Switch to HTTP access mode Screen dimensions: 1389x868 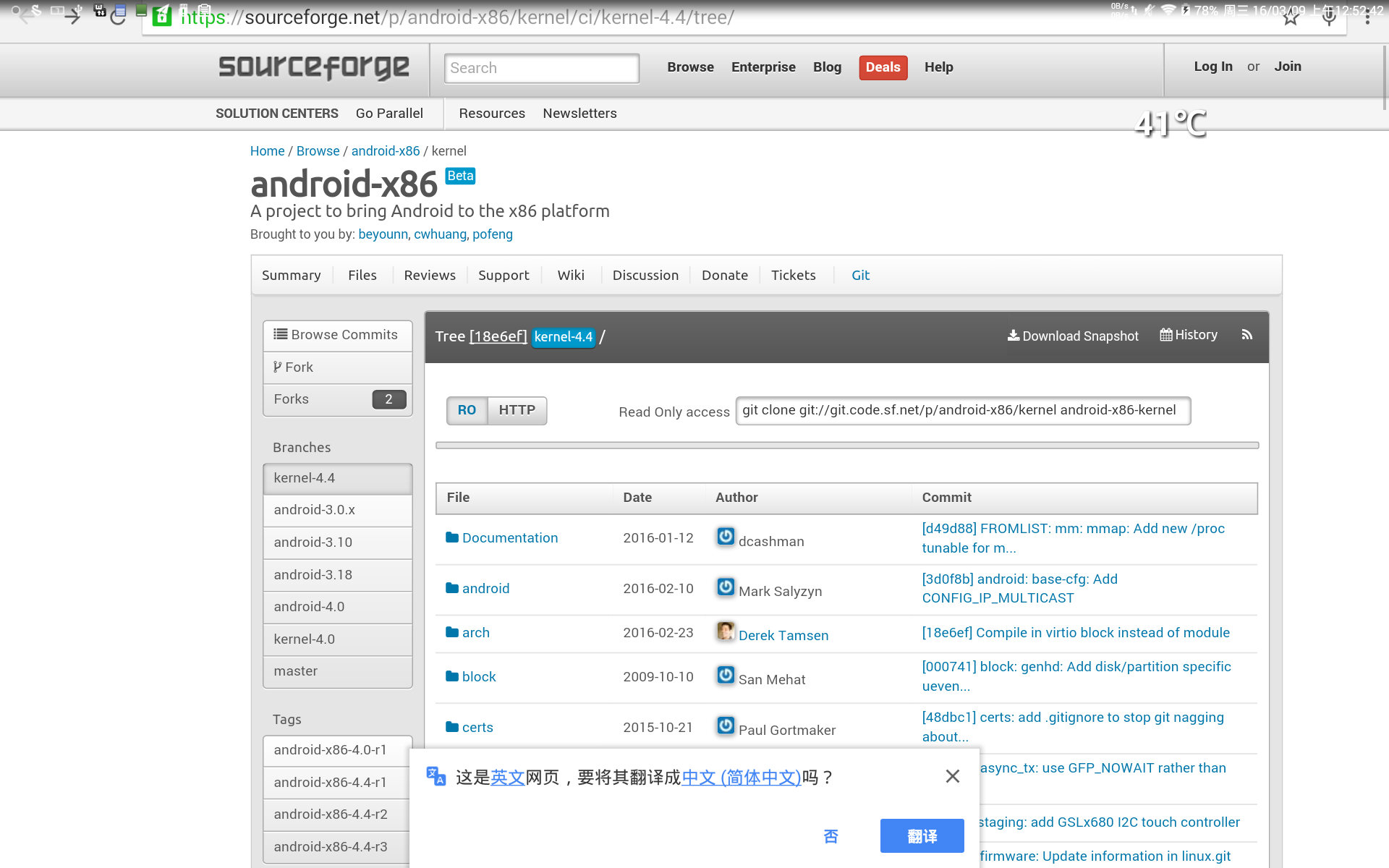pyautogui.click(x=517, y=410)
